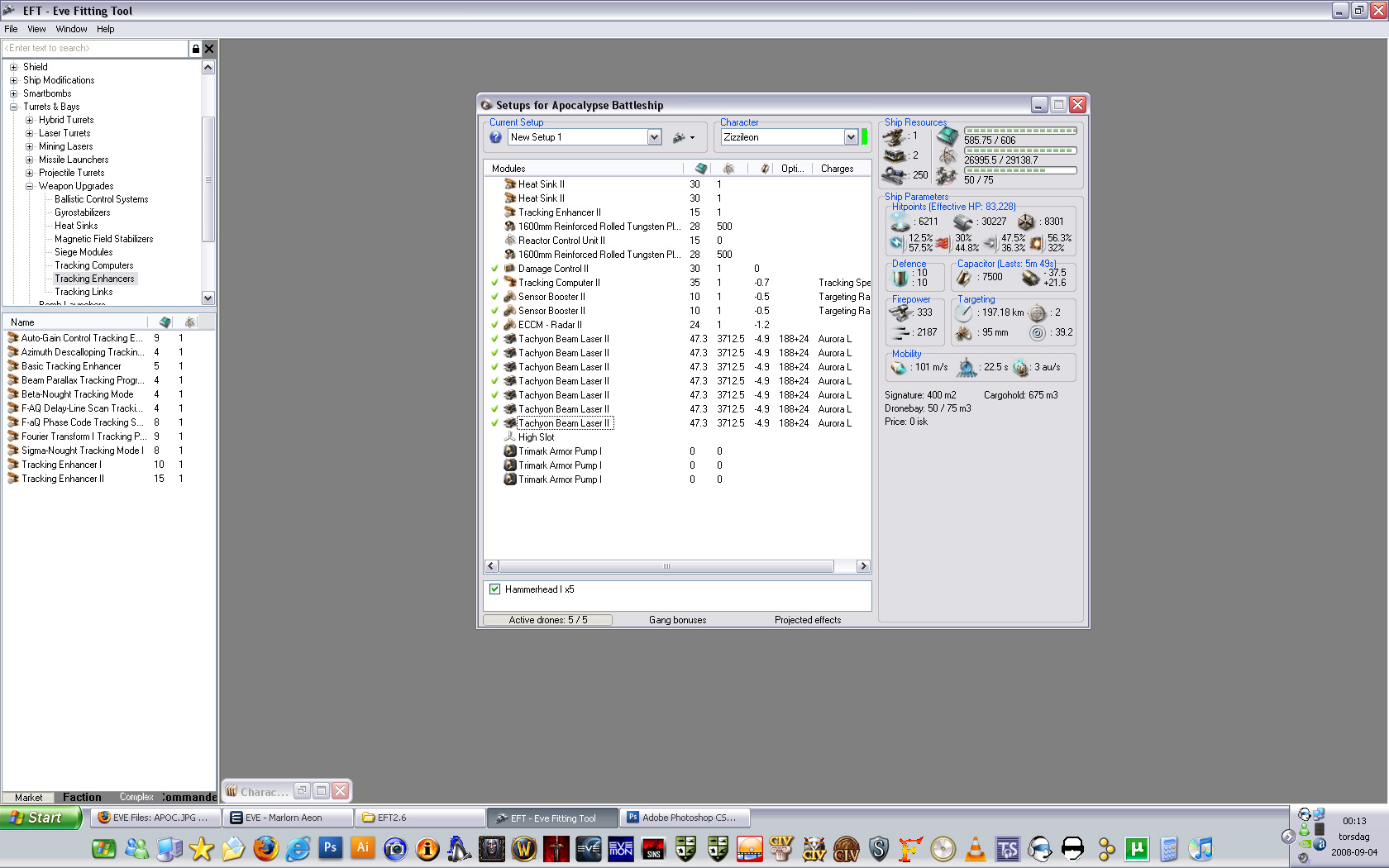Click the shield hitpoints icon

click(900, 222)
